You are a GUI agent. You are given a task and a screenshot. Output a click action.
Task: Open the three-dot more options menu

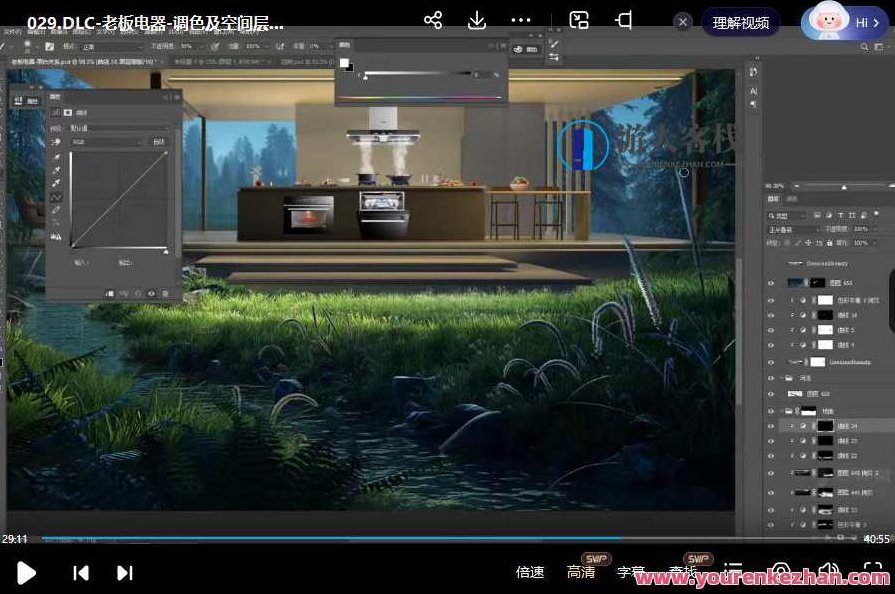pyautogui.click(x=521, y=21)
